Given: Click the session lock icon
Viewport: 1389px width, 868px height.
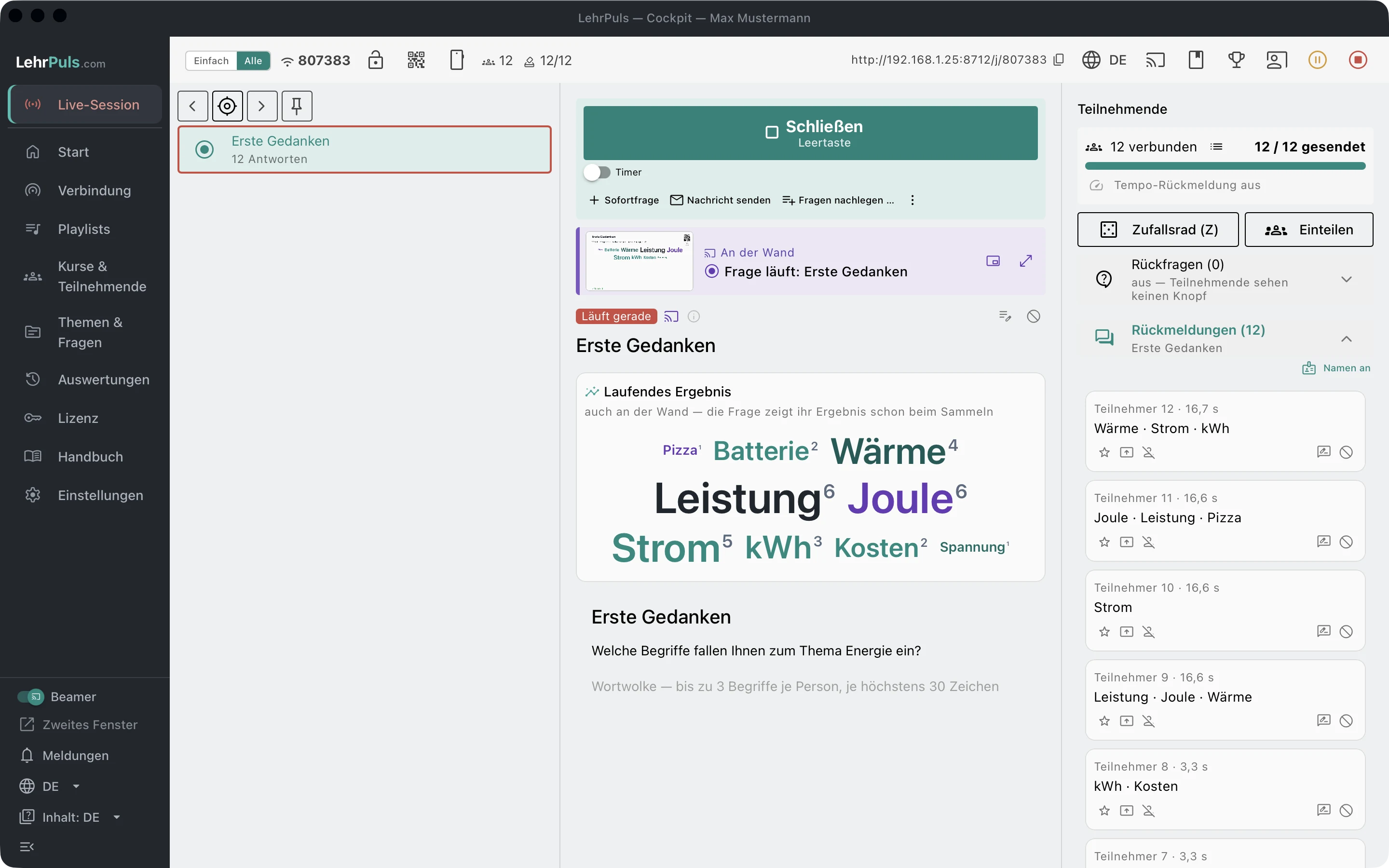Looking at the screenshot, I should point(375,60).
